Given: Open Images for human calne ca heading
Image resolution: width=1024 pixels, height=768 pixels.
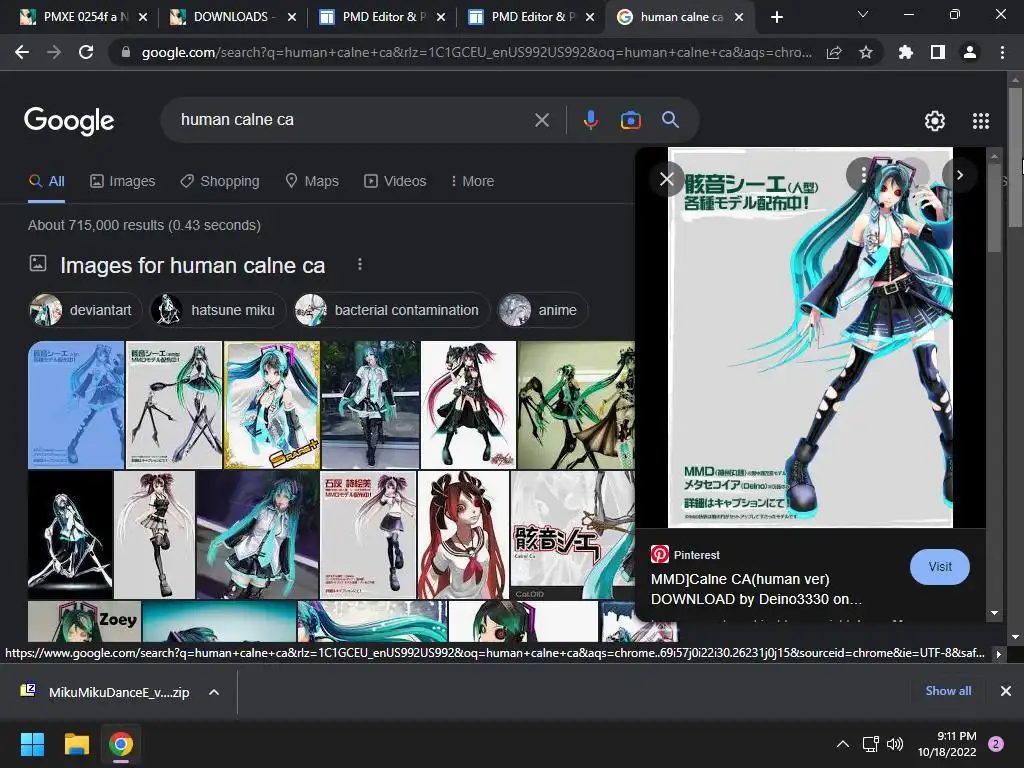Looking at the screenshot, I should pyautogui.click(x=193, y=265).
